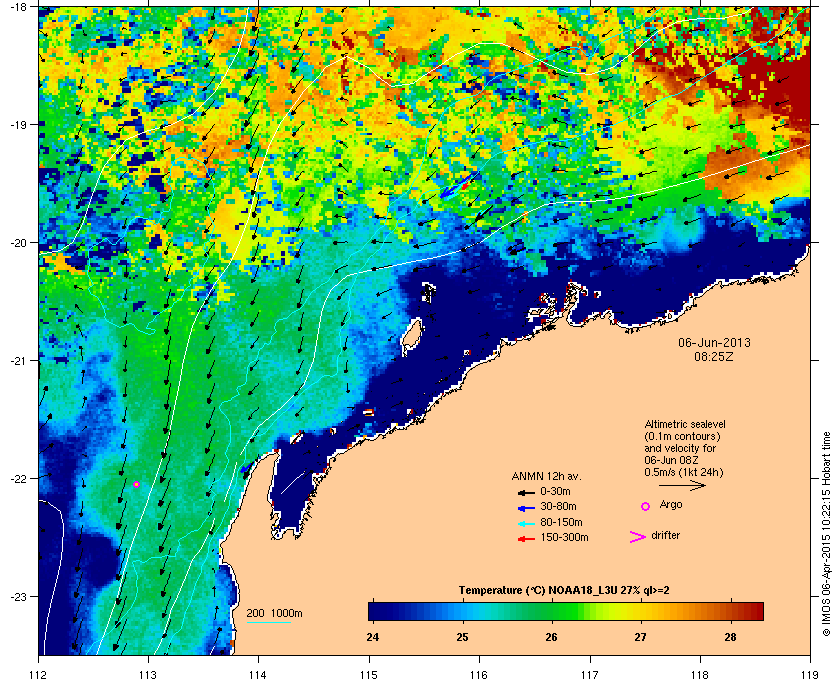Click the time label 08:25Z

[x=714, y=356]
